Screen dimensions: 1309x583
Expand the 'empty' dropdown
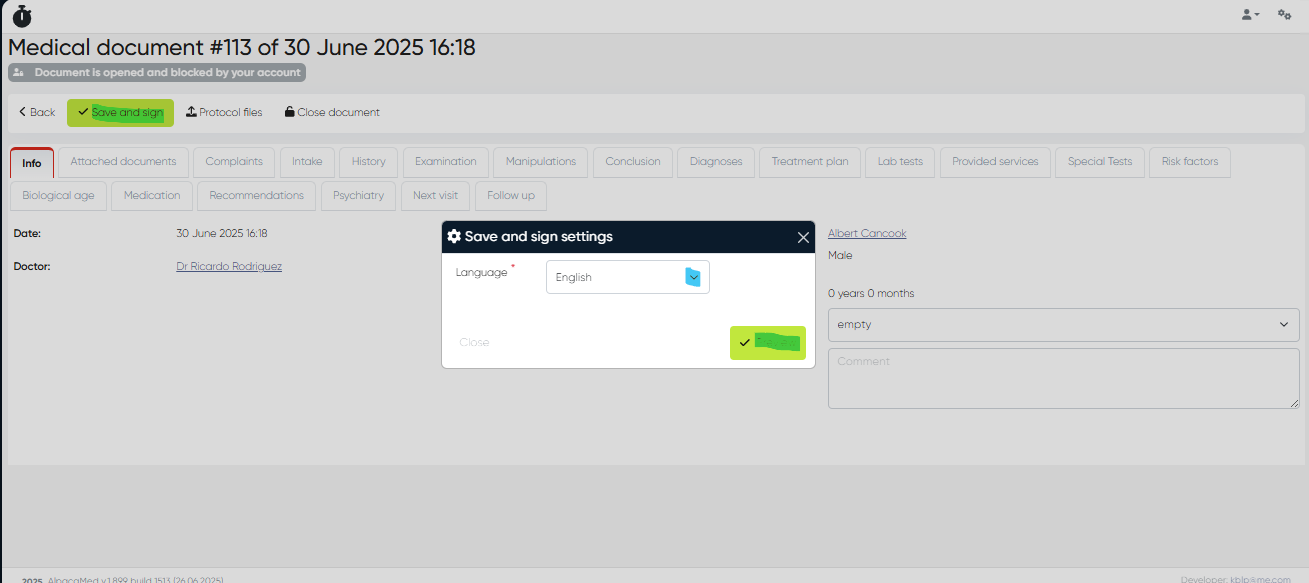pyautogui.click(x=1063, y=325)
